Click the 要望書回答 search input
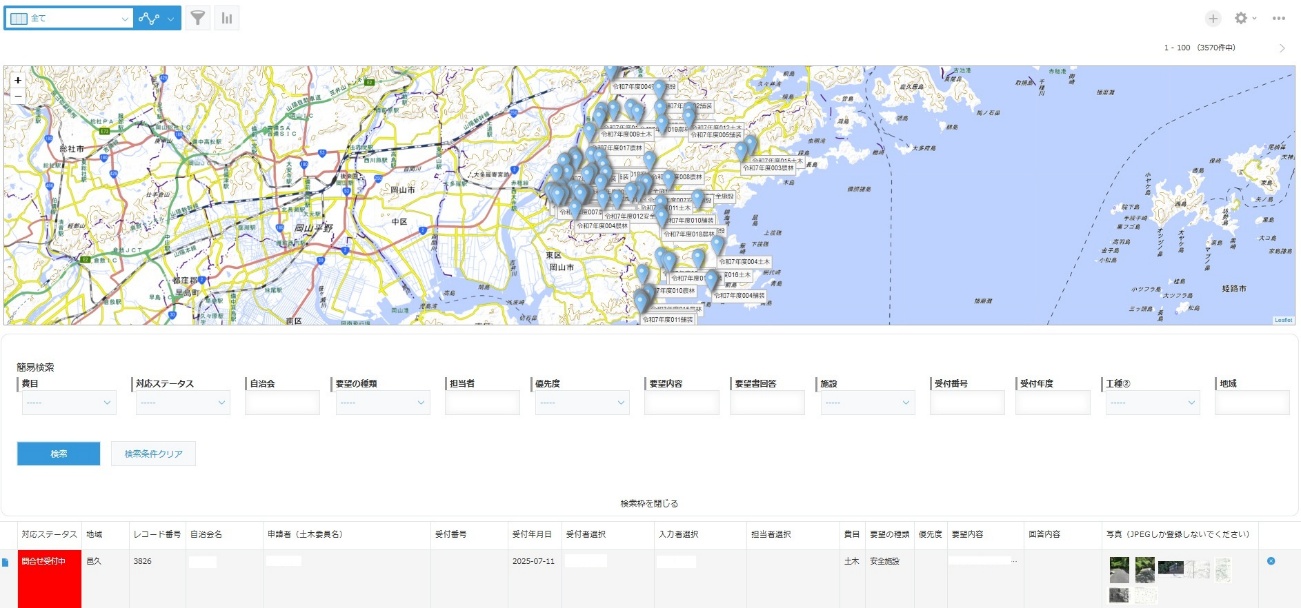The height and width of the screenshot is (608, 1301). coord(767,402)
